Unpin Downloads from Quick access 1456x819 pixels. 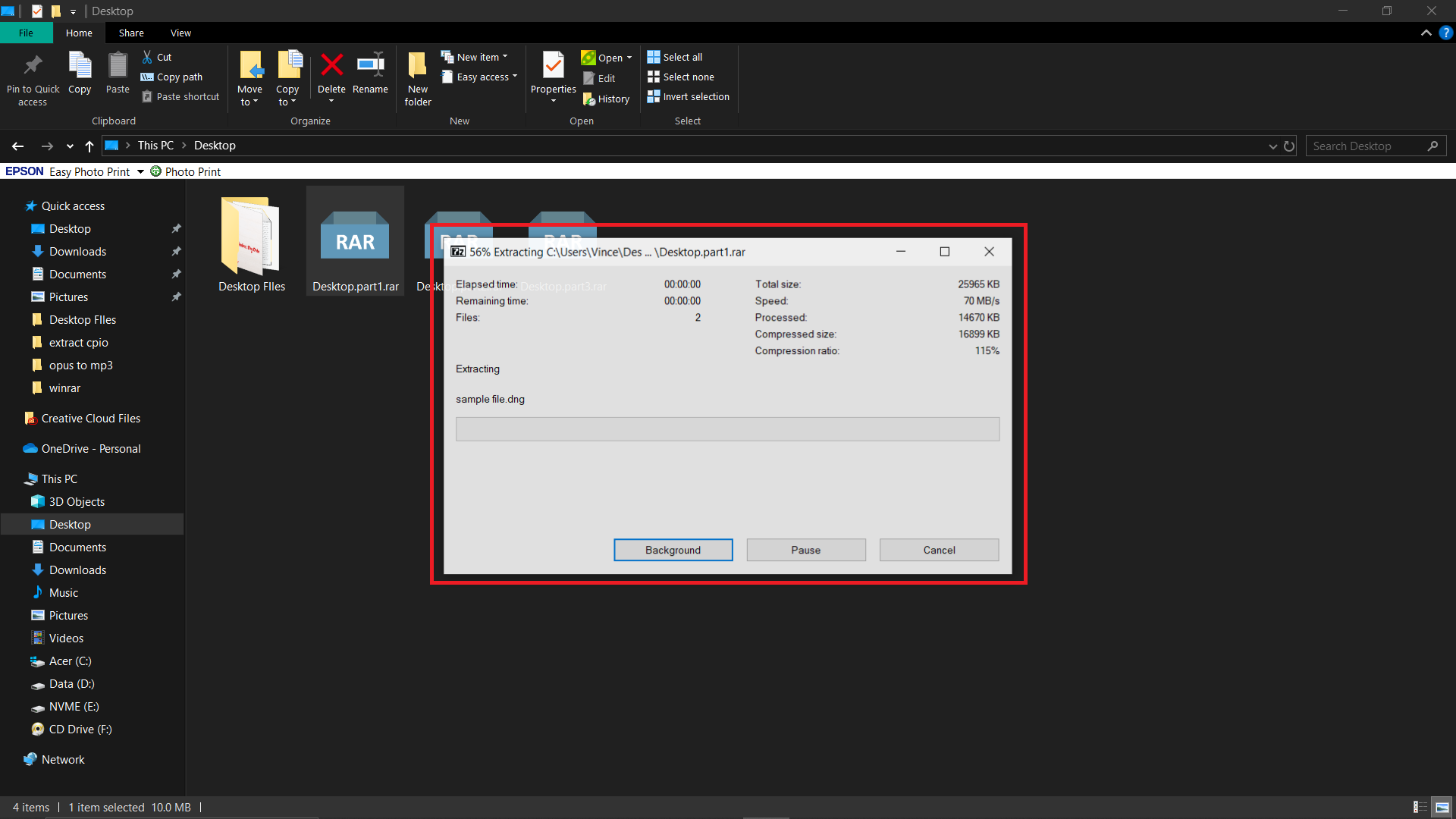[x=176, y=251]
